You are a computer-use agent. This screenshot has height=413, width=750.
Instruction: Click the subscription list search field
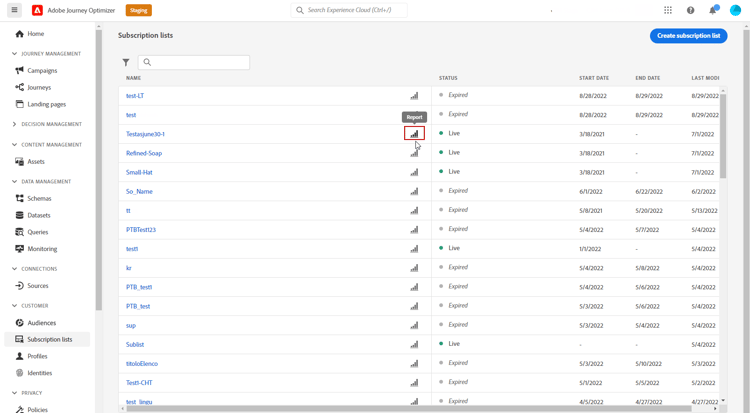[x=194, y=62]
